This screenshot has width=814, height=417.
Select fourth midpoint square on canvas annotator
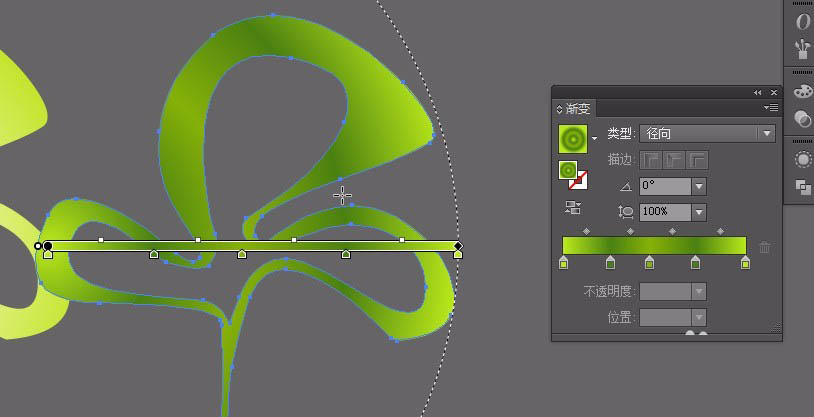[402, 240]
